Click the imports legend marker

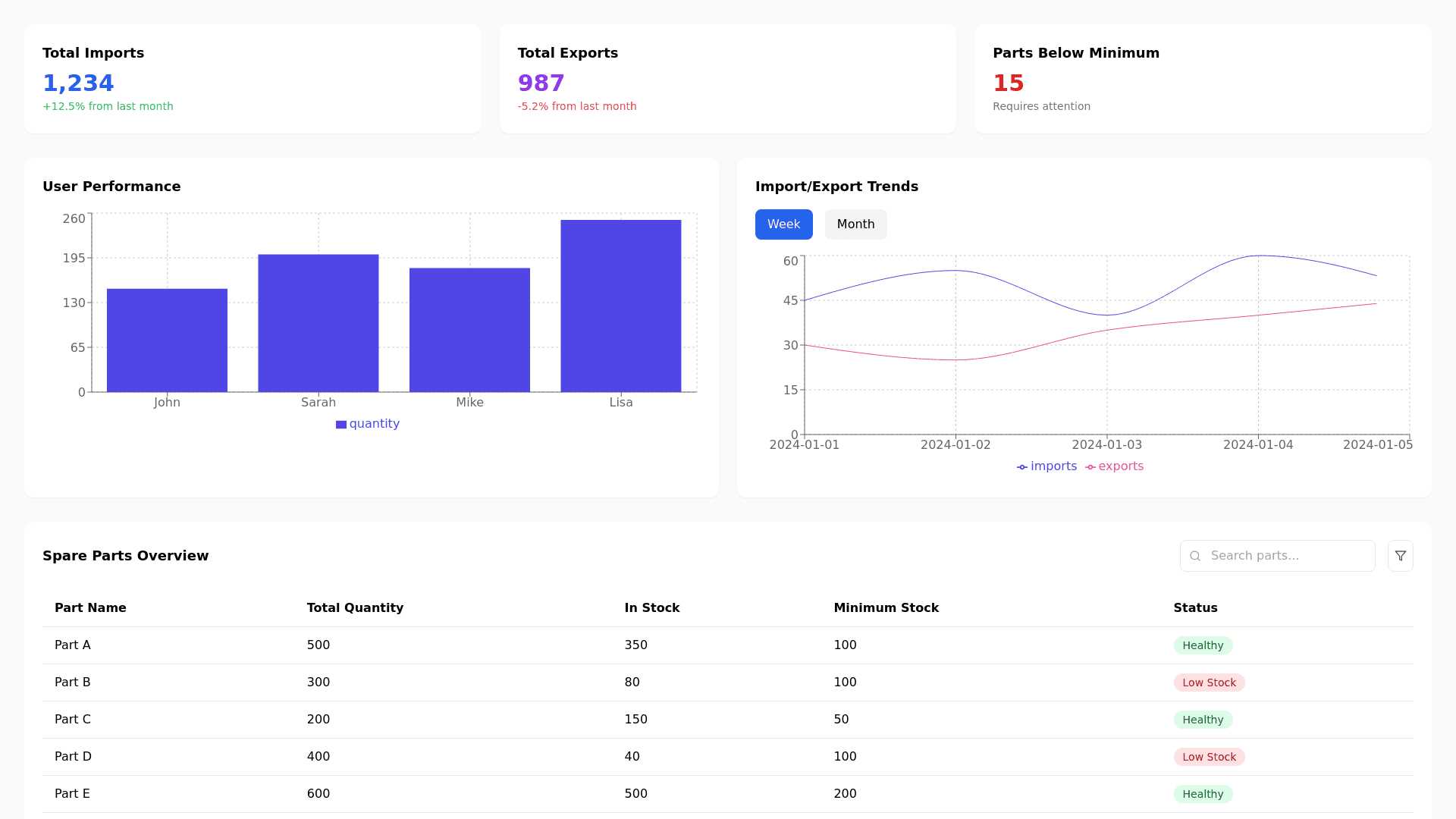pos(1022,467)
